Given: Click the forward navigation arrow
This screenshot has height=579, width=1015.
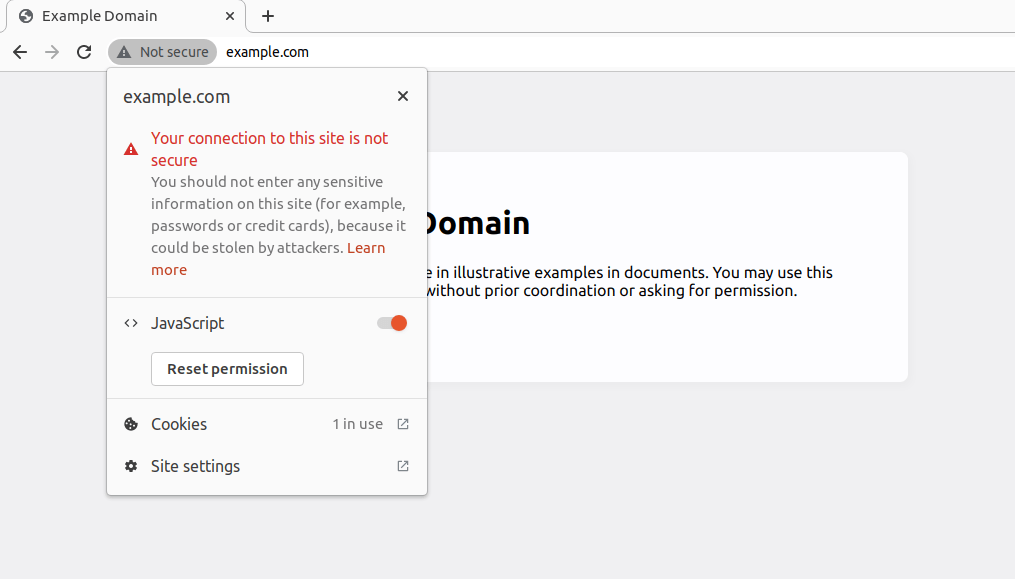Looking at the screenshot, I should [52, 52].
